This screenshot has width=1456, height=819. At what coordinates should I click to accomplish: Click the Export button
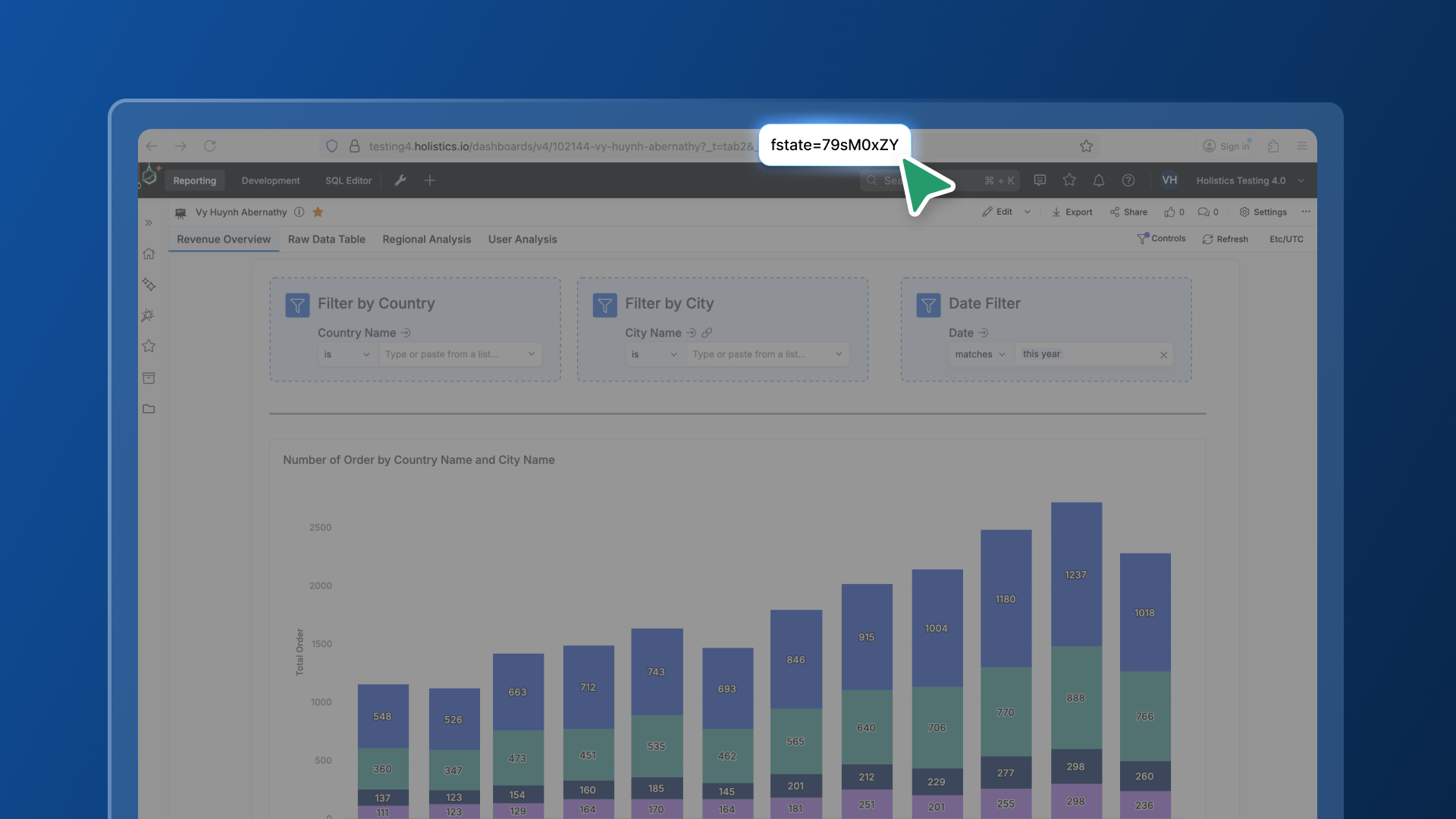(1072, 212)
